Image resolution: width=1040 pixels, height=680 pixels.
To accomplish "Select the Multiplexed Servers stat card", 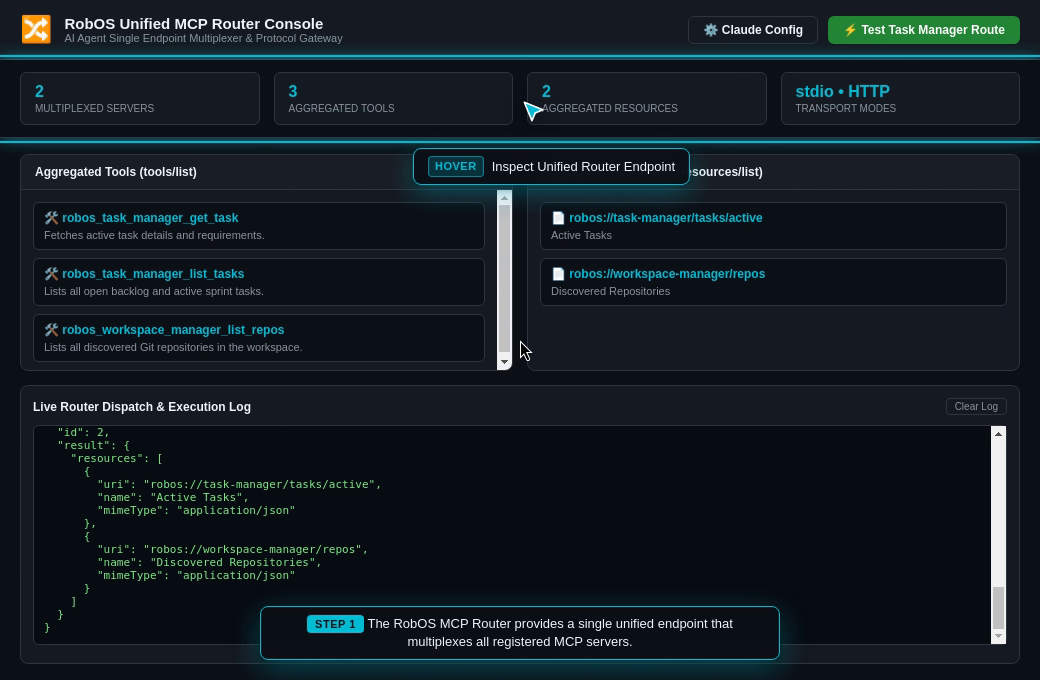I will 140,98.
